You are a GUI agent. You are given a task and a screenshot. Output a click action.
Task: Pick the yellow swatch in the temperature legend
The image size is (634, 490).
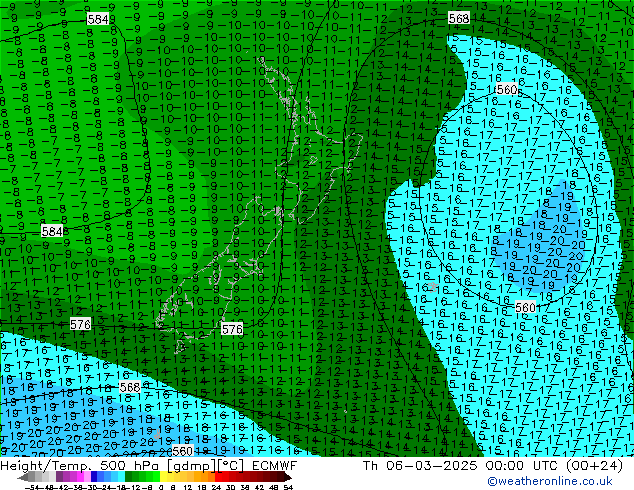click(163, 477)
